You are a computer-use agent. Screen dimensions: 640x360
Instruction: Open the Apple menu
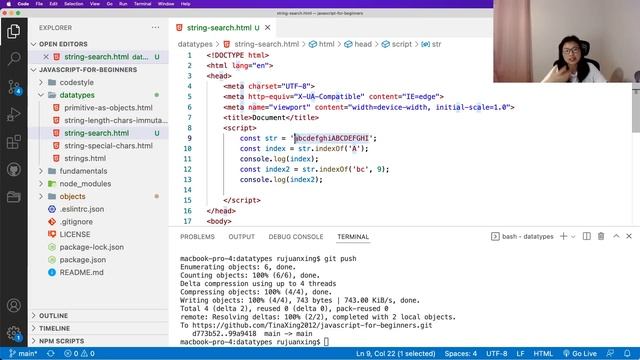click(x=8, y=4)
